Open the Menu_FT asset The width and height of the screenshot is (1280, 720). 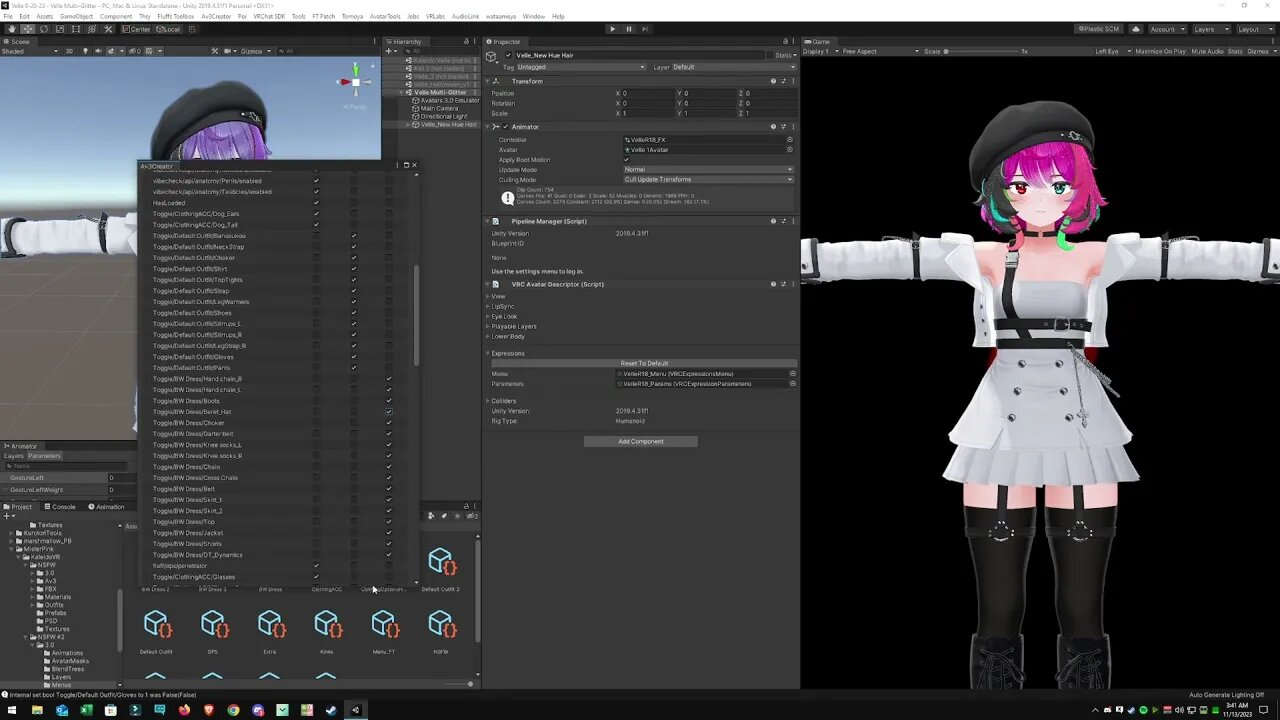coord(384,625)
